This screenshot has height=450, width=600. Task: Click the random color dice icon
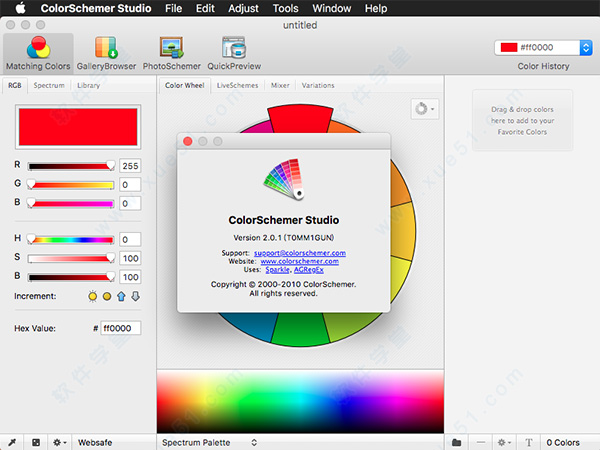36,442
